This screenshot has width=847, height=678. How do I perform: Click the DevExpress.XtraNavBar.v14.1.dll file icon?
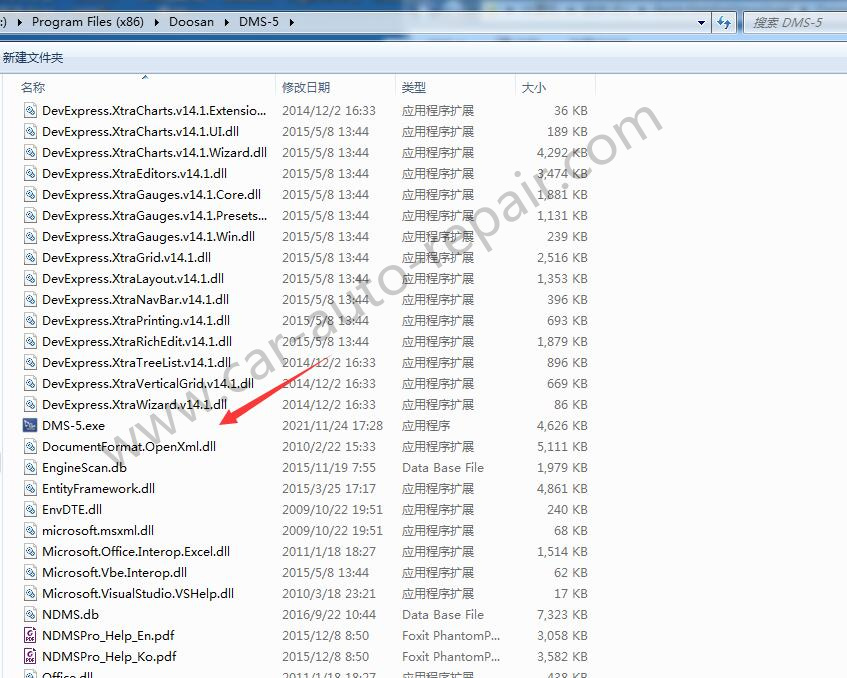30,299
